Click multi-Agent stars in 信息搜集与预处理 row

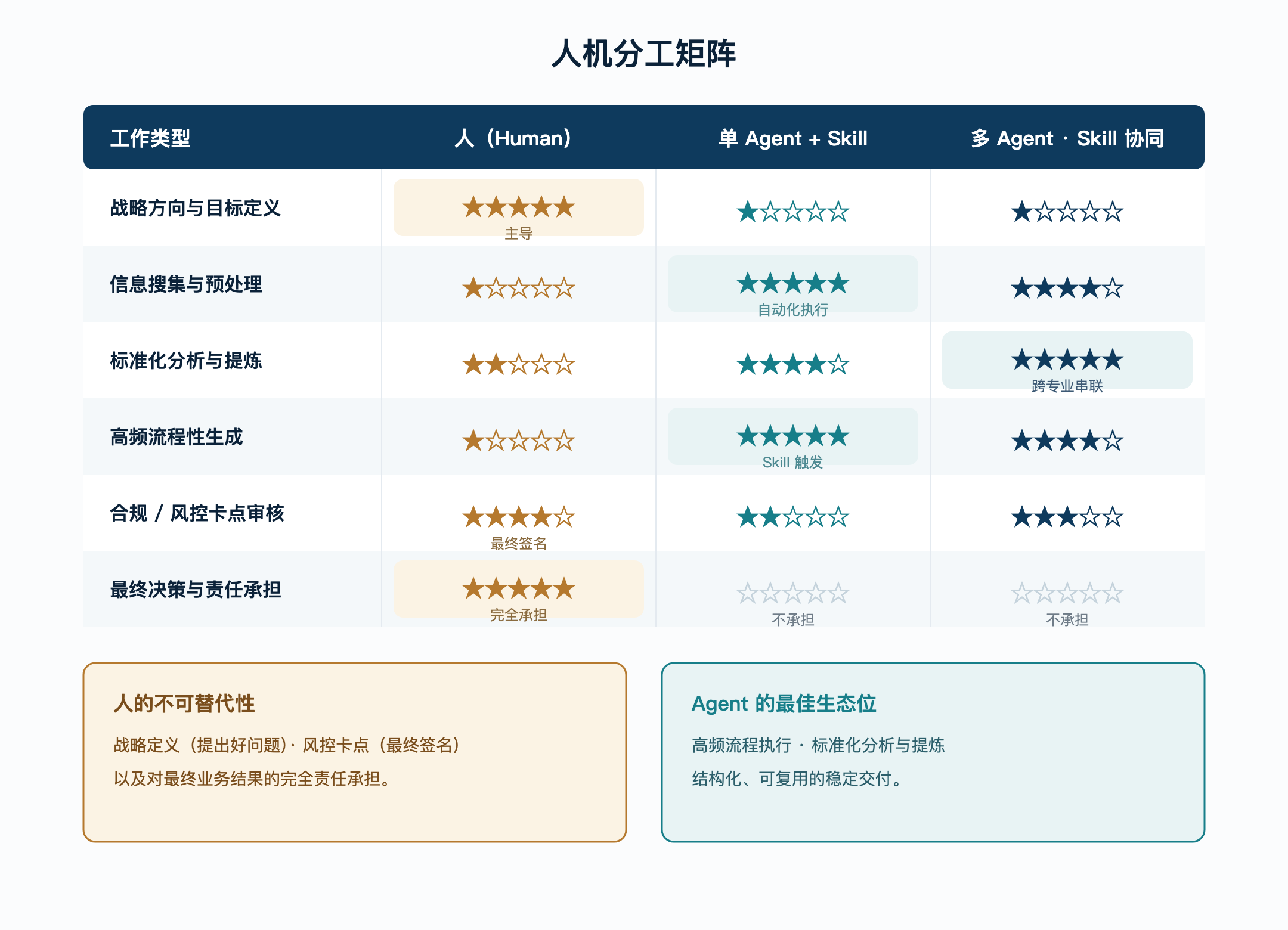click(1067, 288)
